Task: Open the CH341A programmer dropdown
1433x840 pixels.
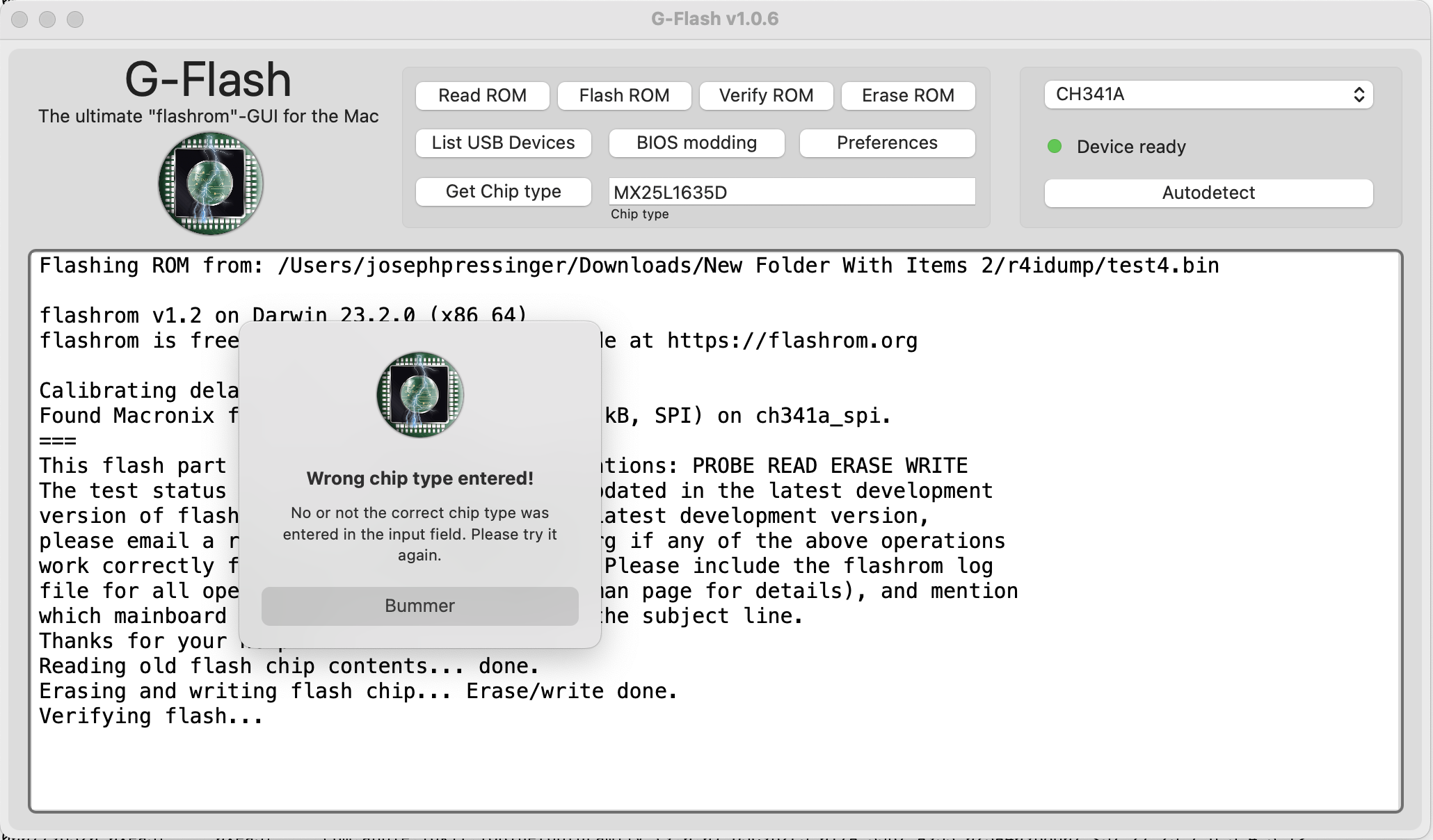Action: coord(1208,95)
